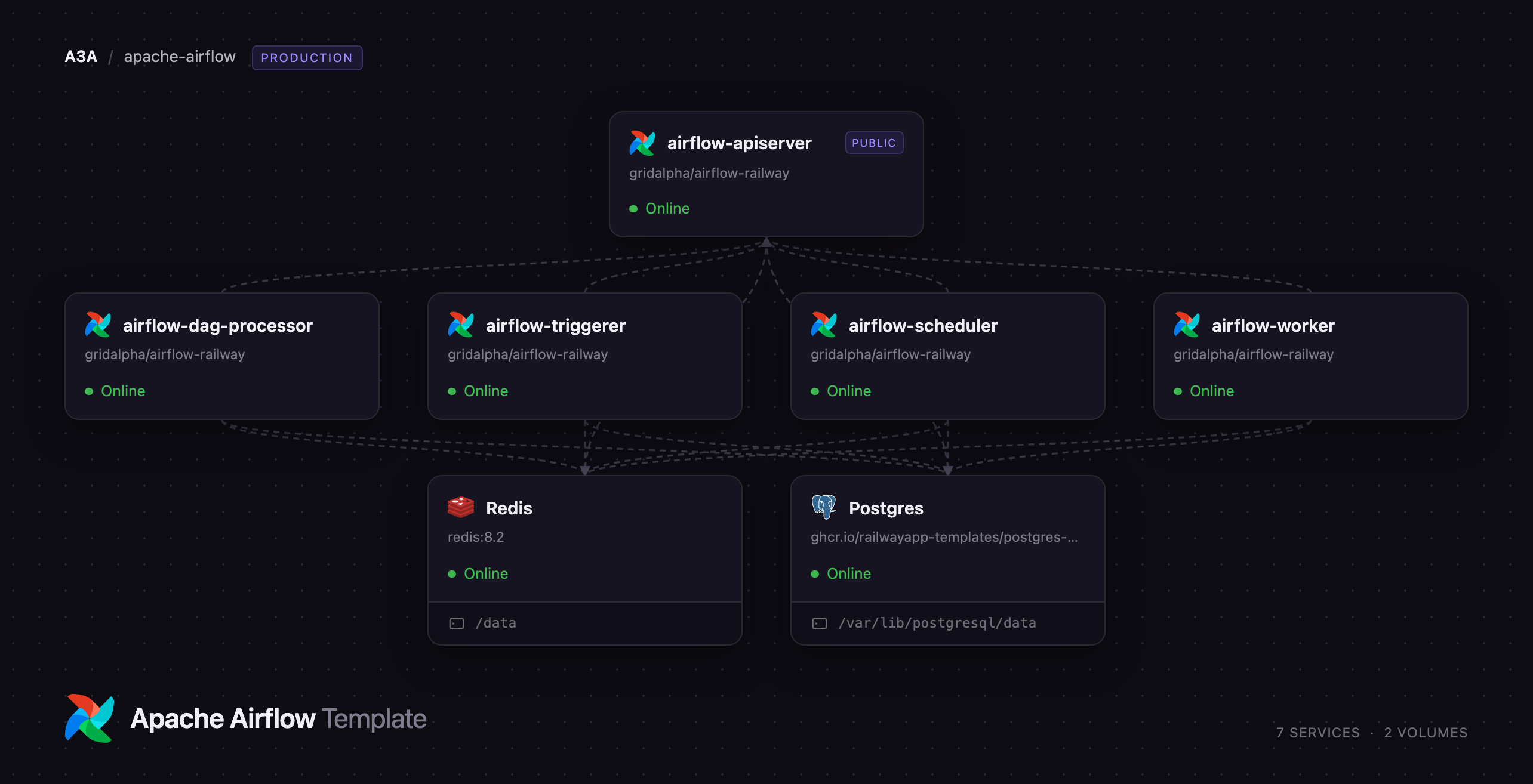Viewport: 1533px width, 784px height.
Task: Click the Postgres elephant icon
Action: point(824,507)
